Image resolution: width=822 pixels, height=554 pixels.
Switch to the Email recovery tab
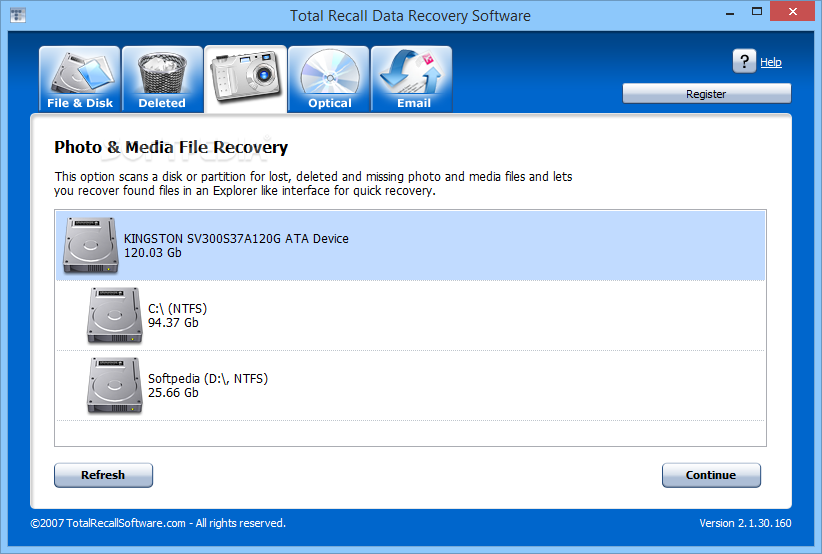click(412, 79)
